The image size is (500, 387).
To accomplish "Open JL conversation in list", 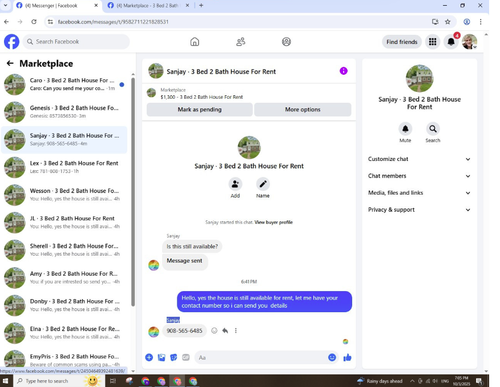I will (x=64, y=222).
